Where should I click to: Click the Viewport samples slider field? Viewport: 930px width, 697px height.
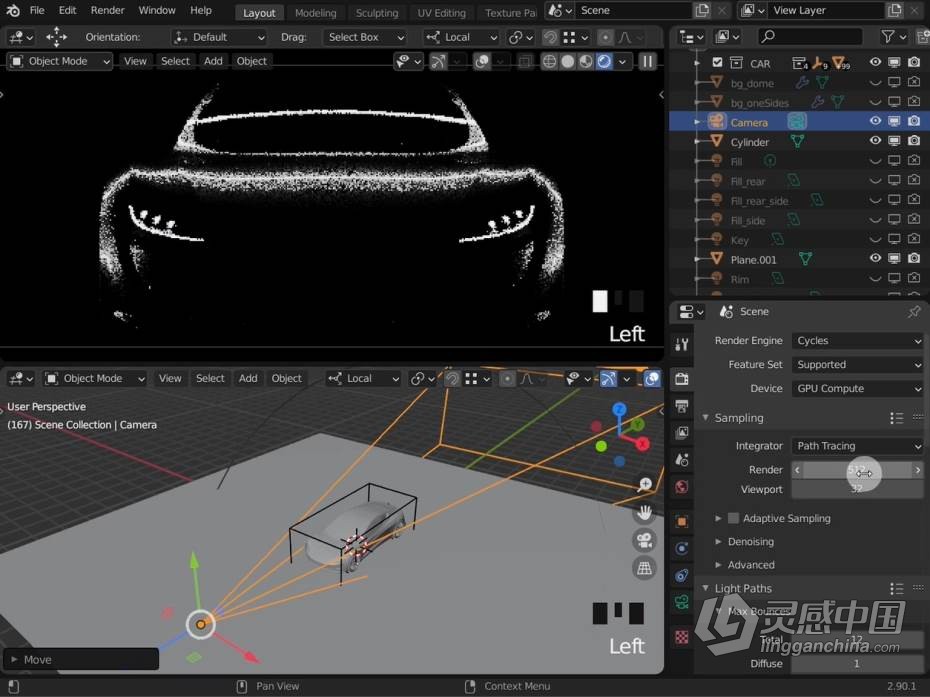[x=858, y=489]
